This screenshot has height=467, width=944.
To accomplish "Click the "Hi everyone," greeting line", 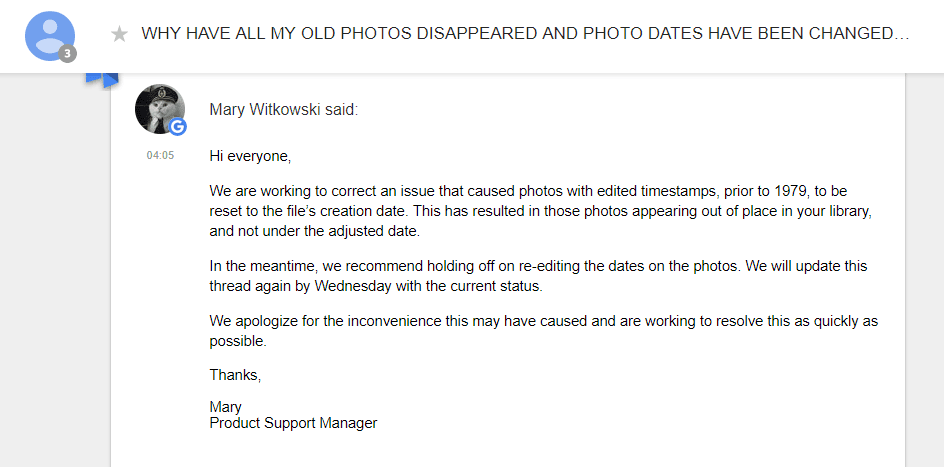I will [250, 156].
